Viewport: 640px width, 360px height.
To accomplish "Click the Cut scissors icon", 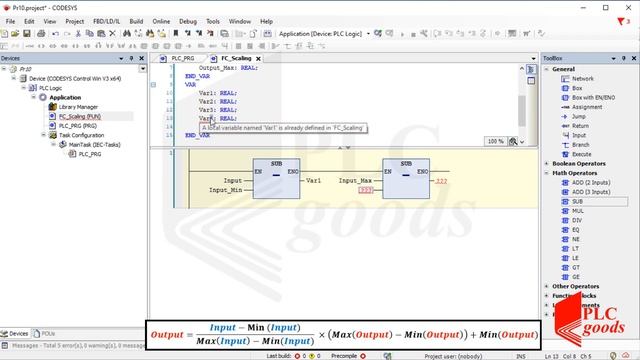I will (78, 33).
